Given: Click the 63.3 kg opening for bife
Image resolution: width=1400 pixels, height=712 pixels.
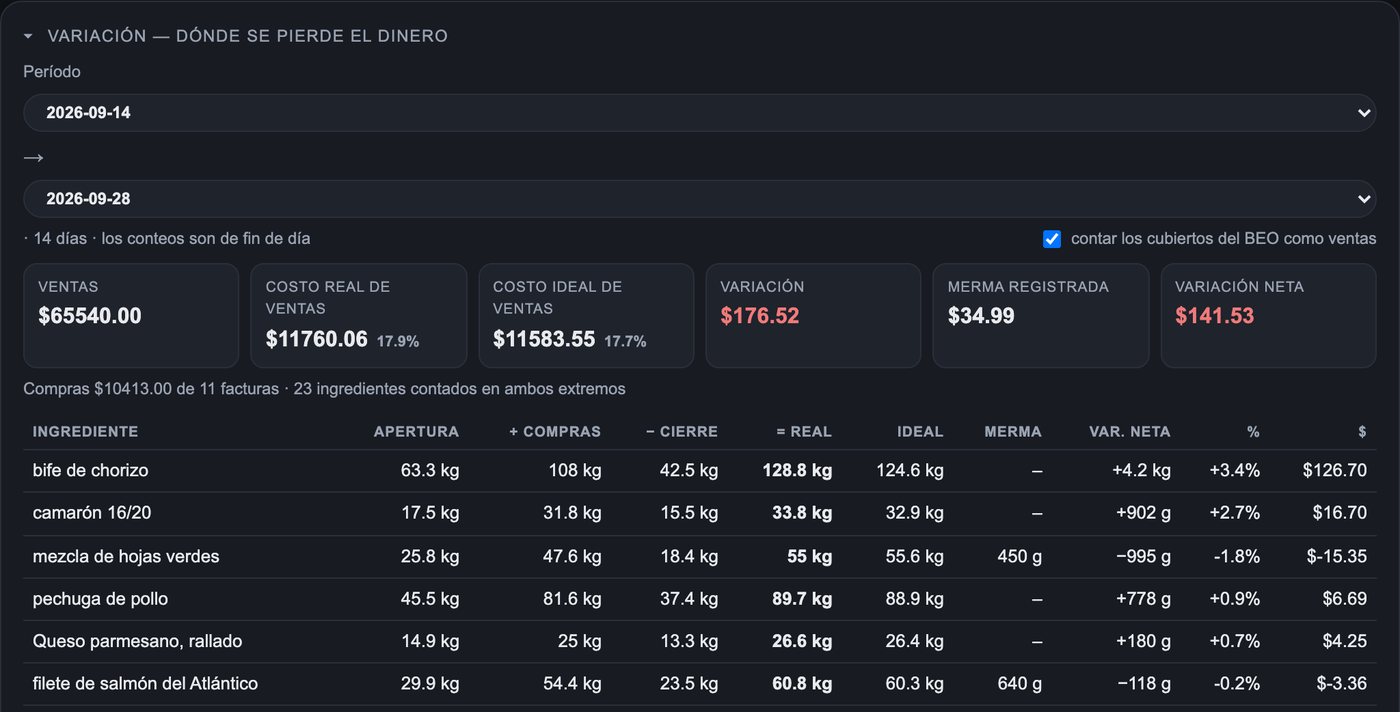Looking at the screenshot, I should (430, 470).
